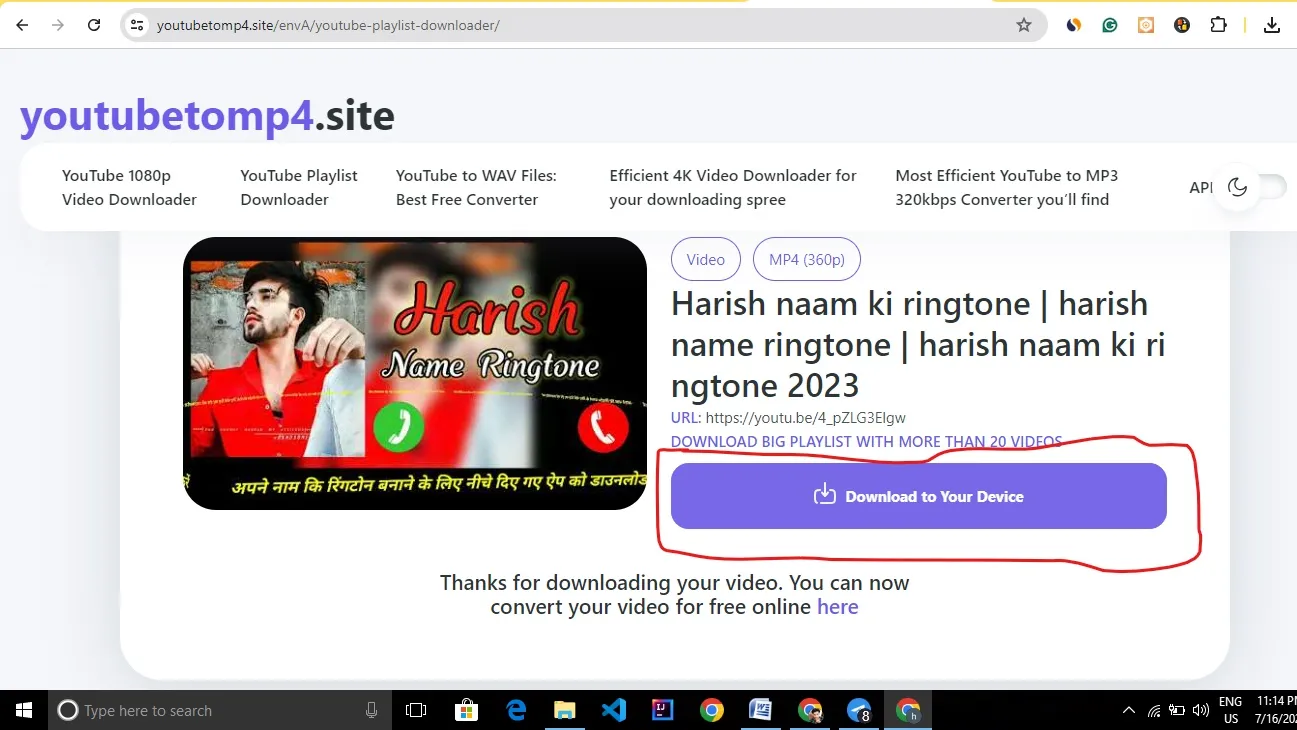
Task: Open network Wi-Fi tray icon
Action: click(x=1154, y=711)
